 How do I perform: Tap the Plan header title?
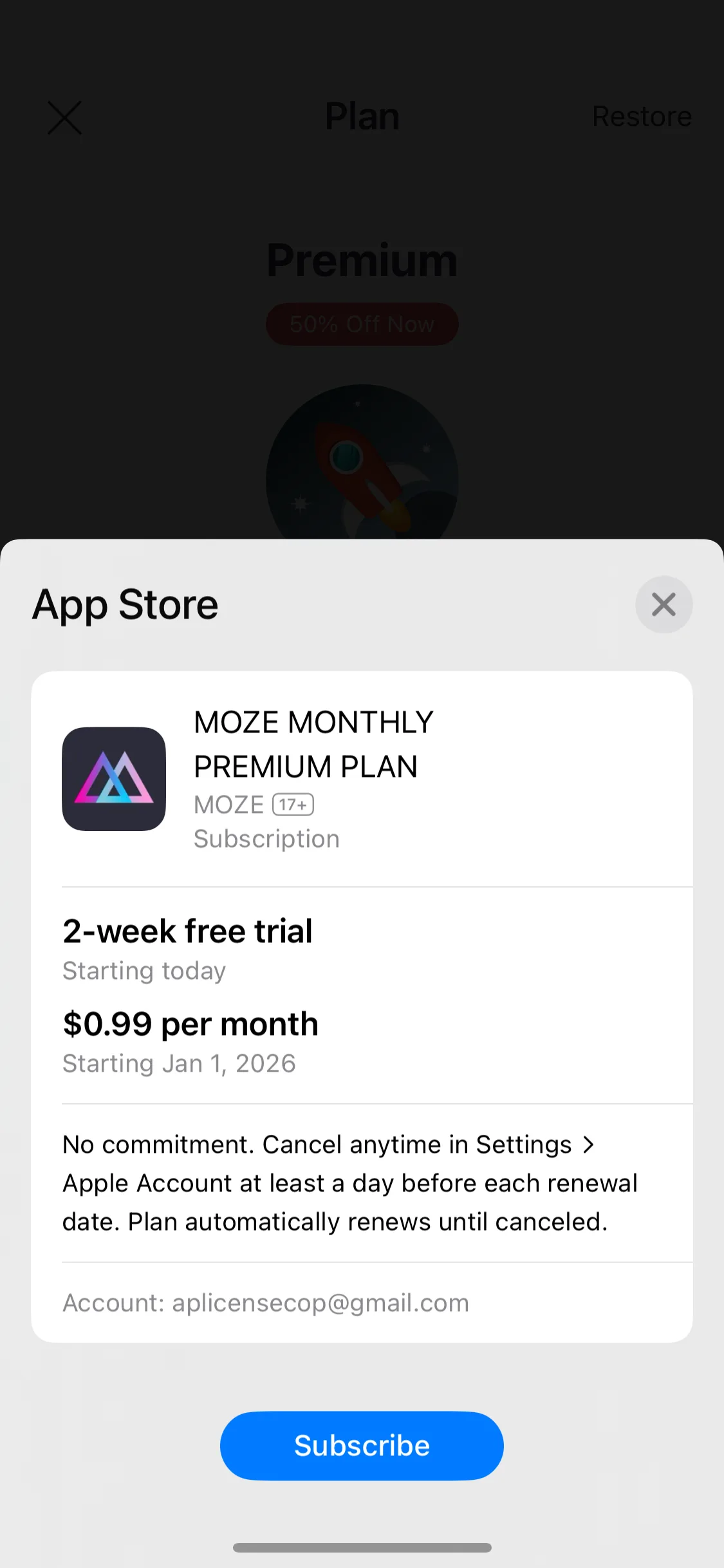[362, 117]
